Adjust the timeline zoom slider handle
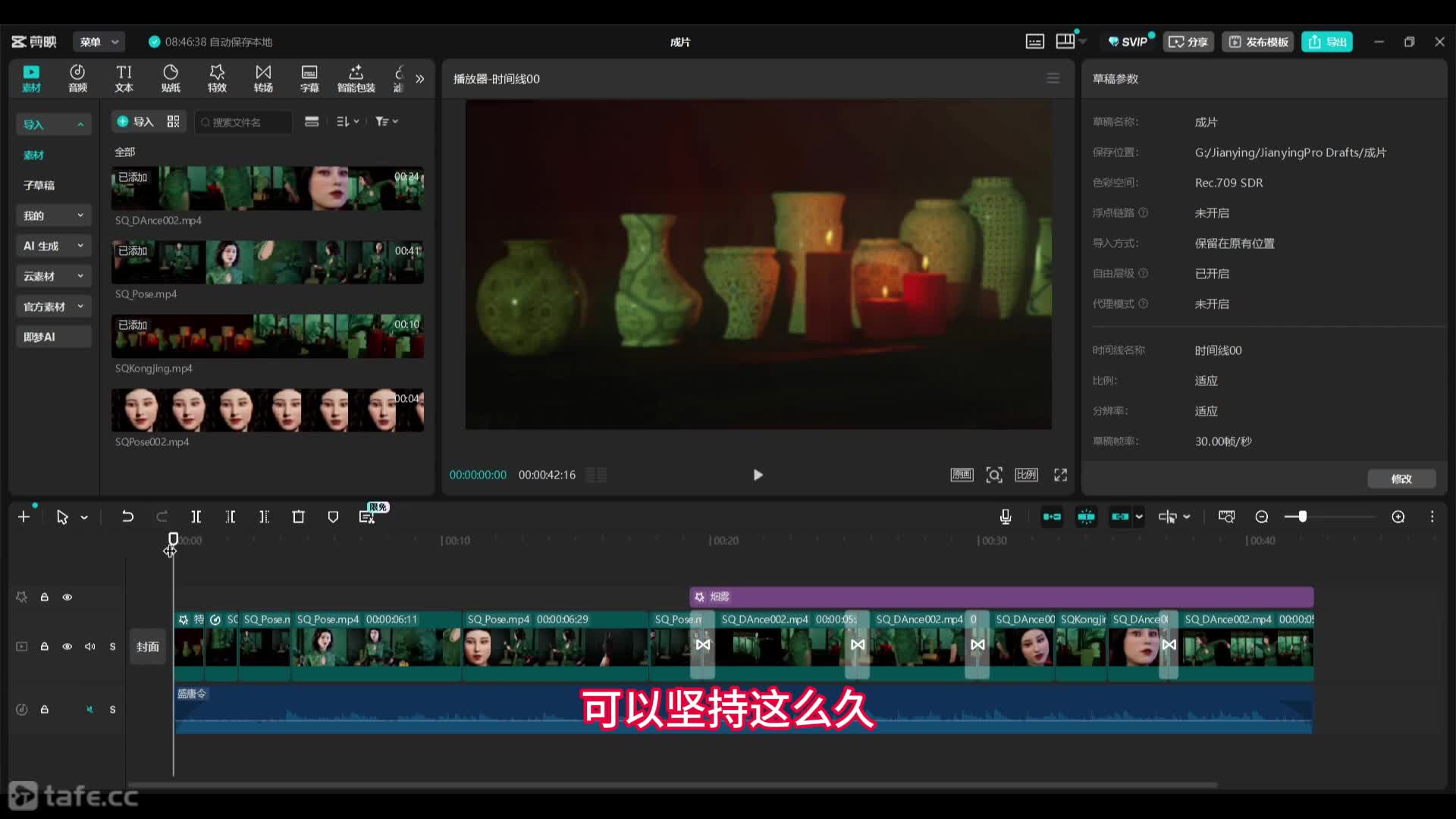This screenshot has width=1456, height=819. [x=1302, y=517]
